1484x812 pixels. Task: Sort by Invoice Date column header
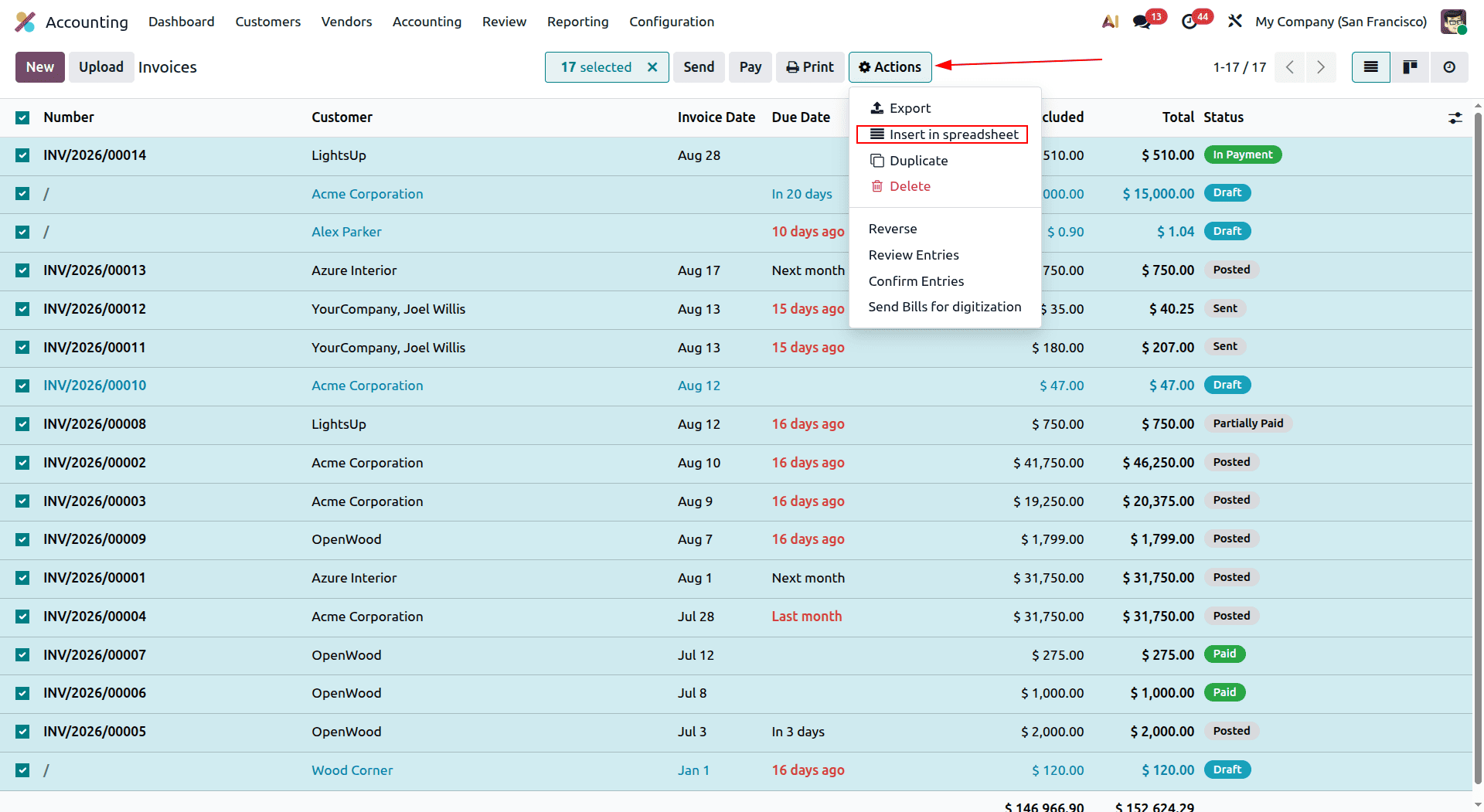pyautogui.click(x=716, y=117)
